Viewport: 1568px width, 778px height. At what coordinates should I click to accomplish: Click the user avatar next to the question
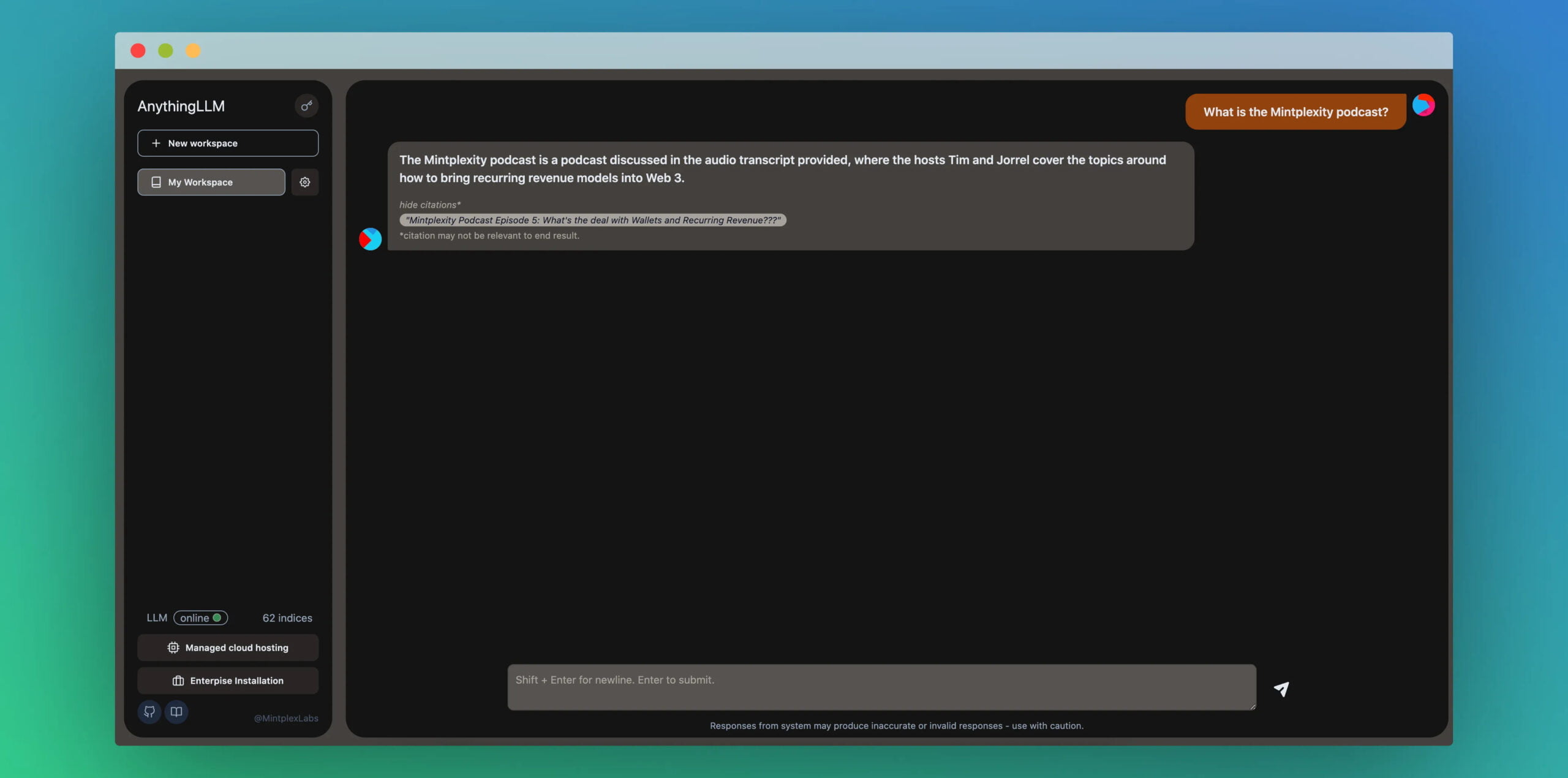[x=1423, y=105]
